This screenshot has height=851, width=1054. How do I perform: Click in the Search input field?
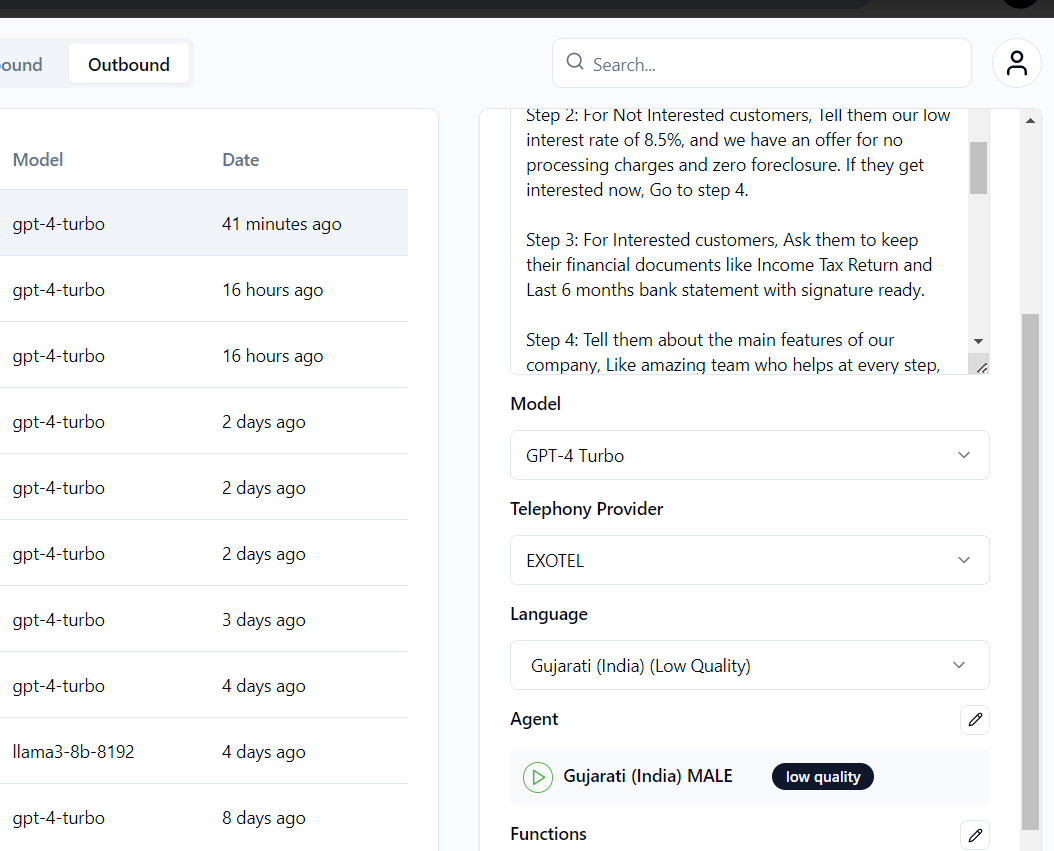(770, 65)
